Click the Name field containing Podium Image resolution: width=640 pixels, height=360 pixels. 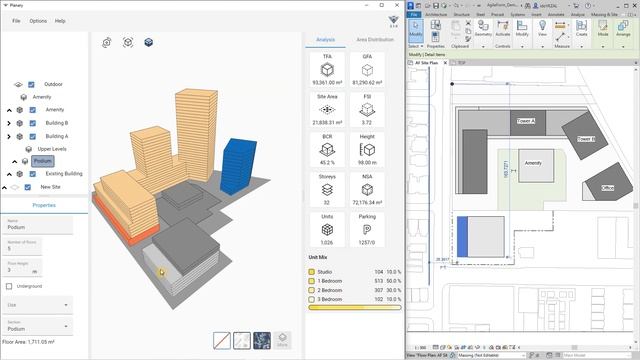tap(38, 225)
